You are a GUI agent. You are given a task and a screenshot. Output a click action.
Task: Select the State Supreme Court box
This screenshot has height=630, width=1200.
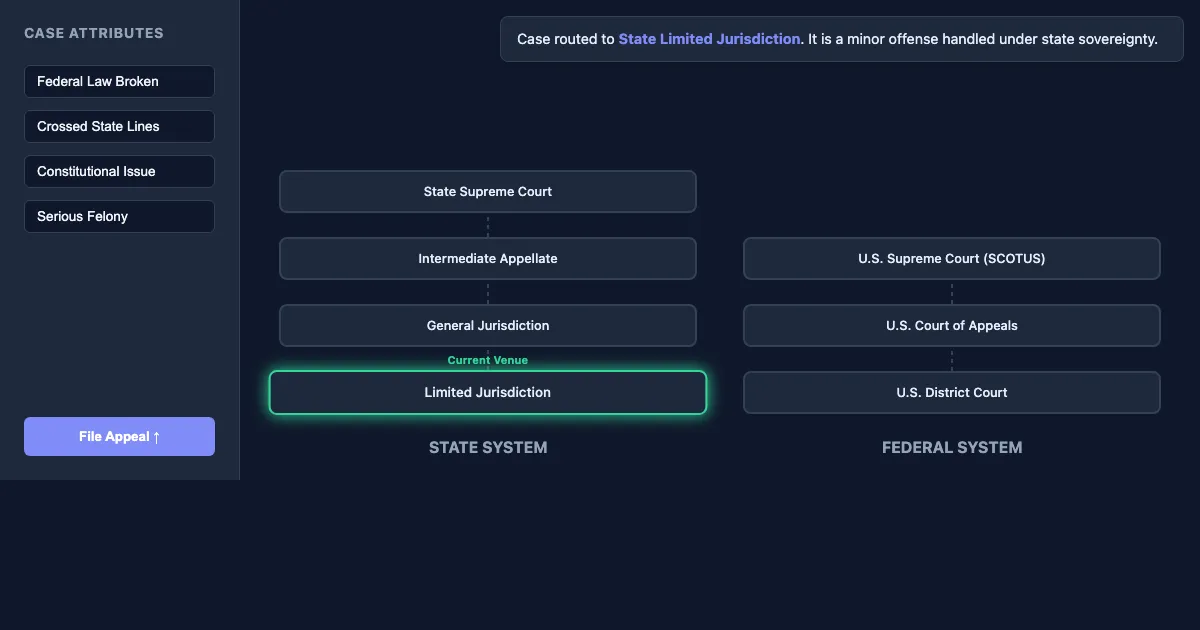[x=488, y=191]
